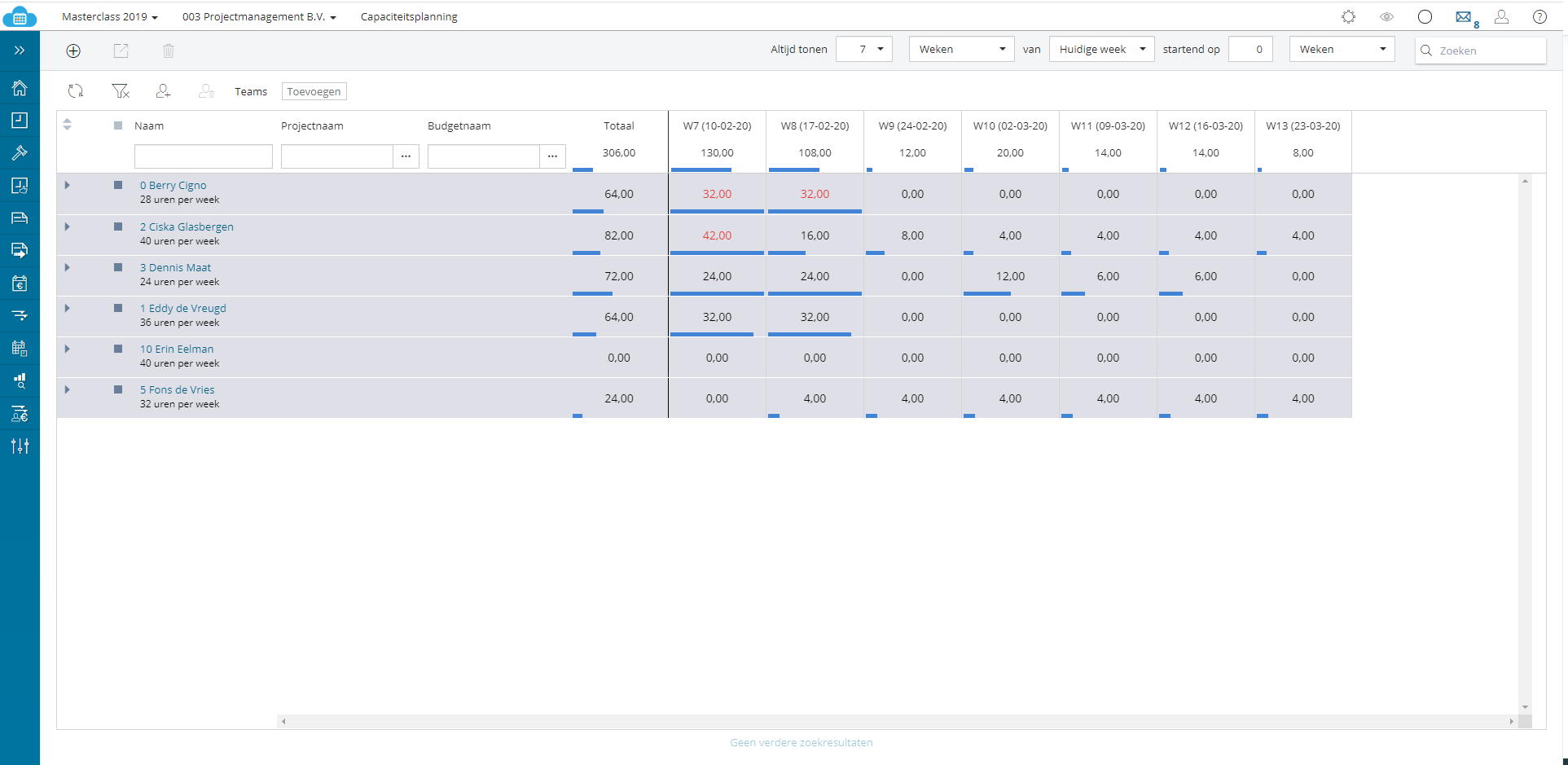Open the 0 Berry Cigno link
Image resolution: width=1568 pixels, height=765 pixels.
(173, 185)
